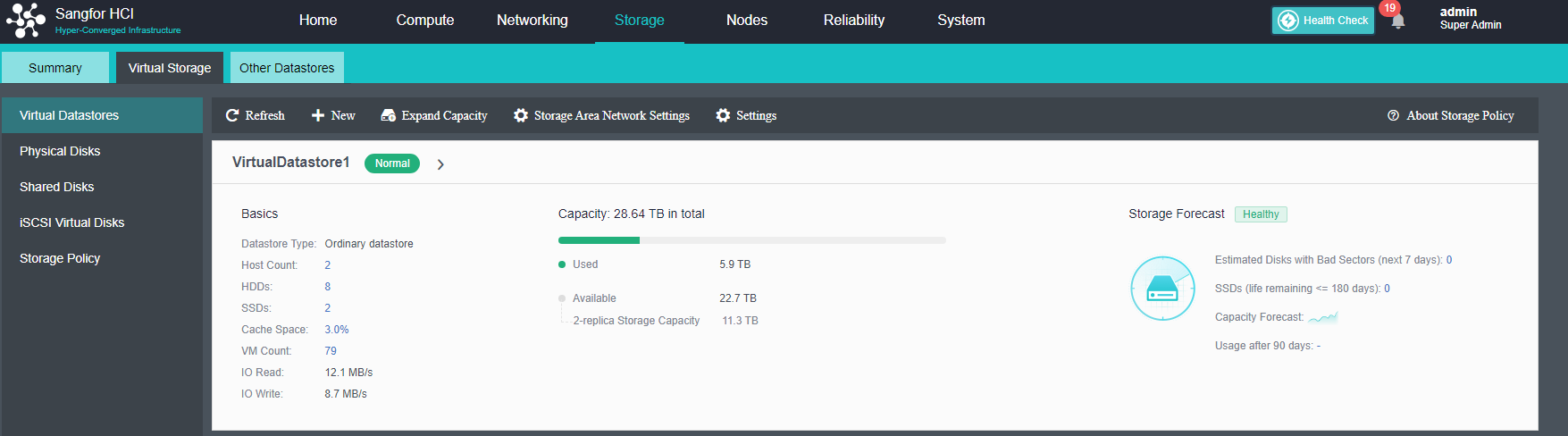Click the Settings gear icon
1568x436 pixels.
[723, 115]
